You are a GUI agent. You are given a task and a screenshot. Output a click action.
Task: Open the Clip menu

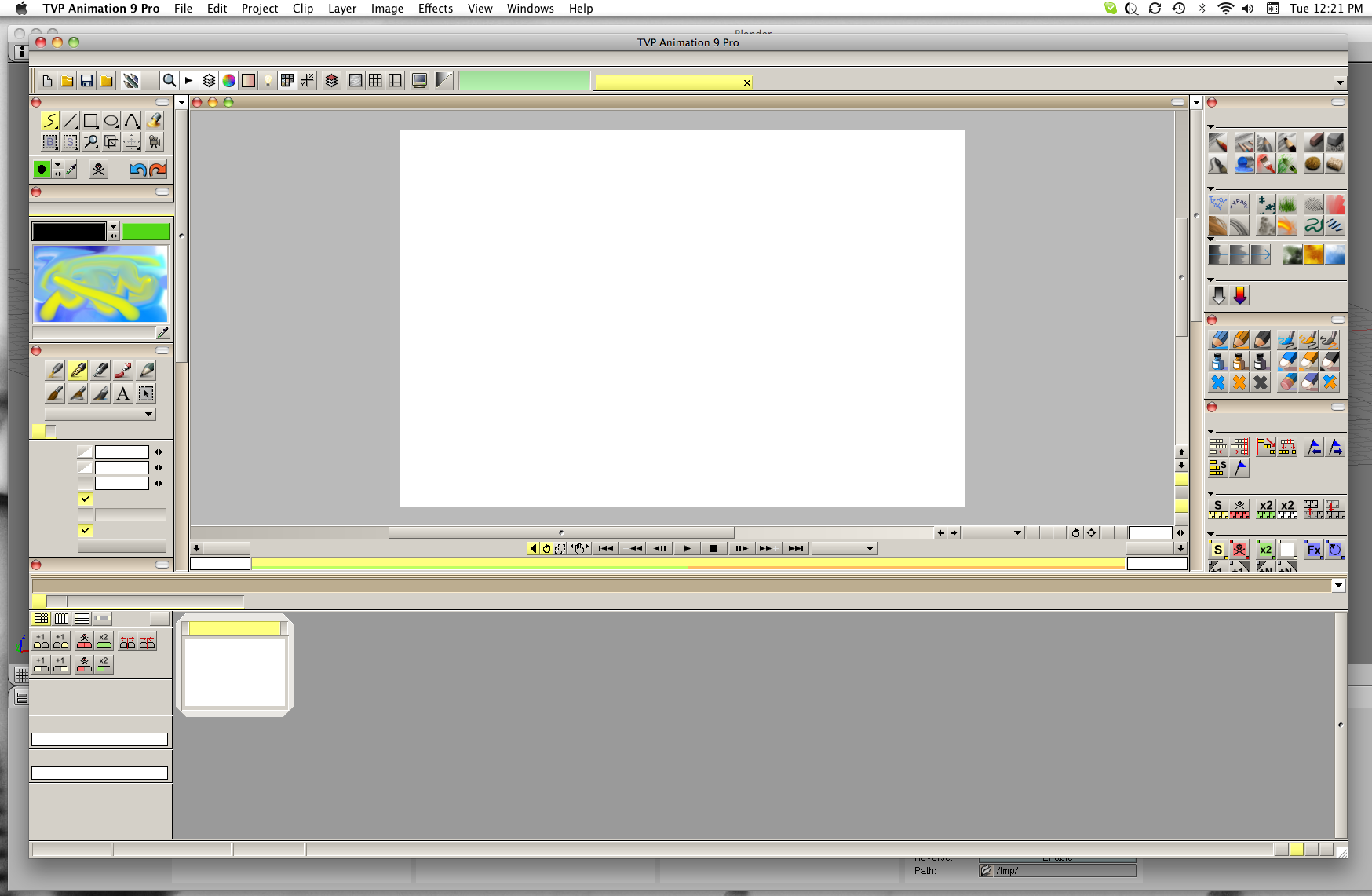tap(303, 9)
